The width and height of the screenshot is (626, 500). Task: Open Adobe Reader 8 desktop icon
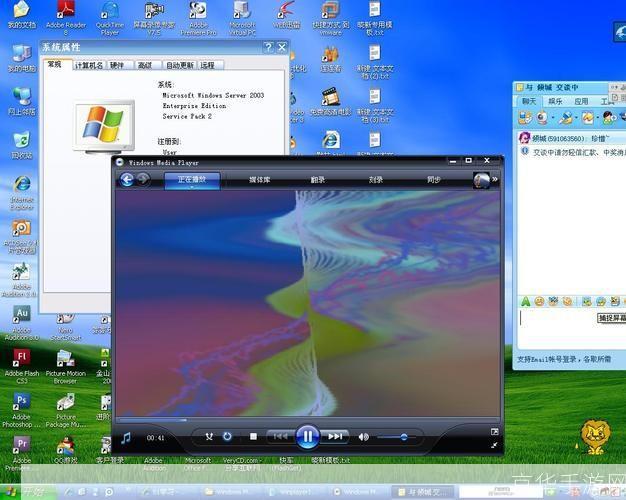pos(66,18)
